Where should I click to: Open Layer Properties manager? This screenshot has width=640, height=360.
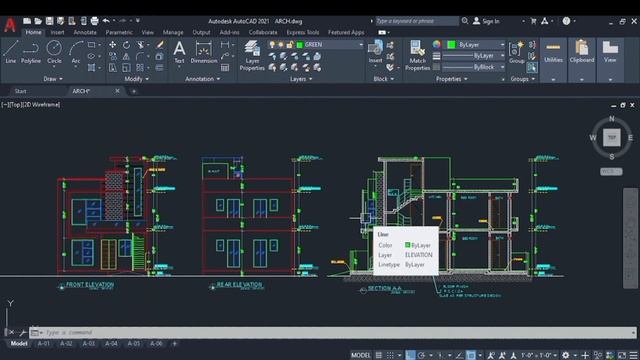pyautogui.click(x=252, y=56)
